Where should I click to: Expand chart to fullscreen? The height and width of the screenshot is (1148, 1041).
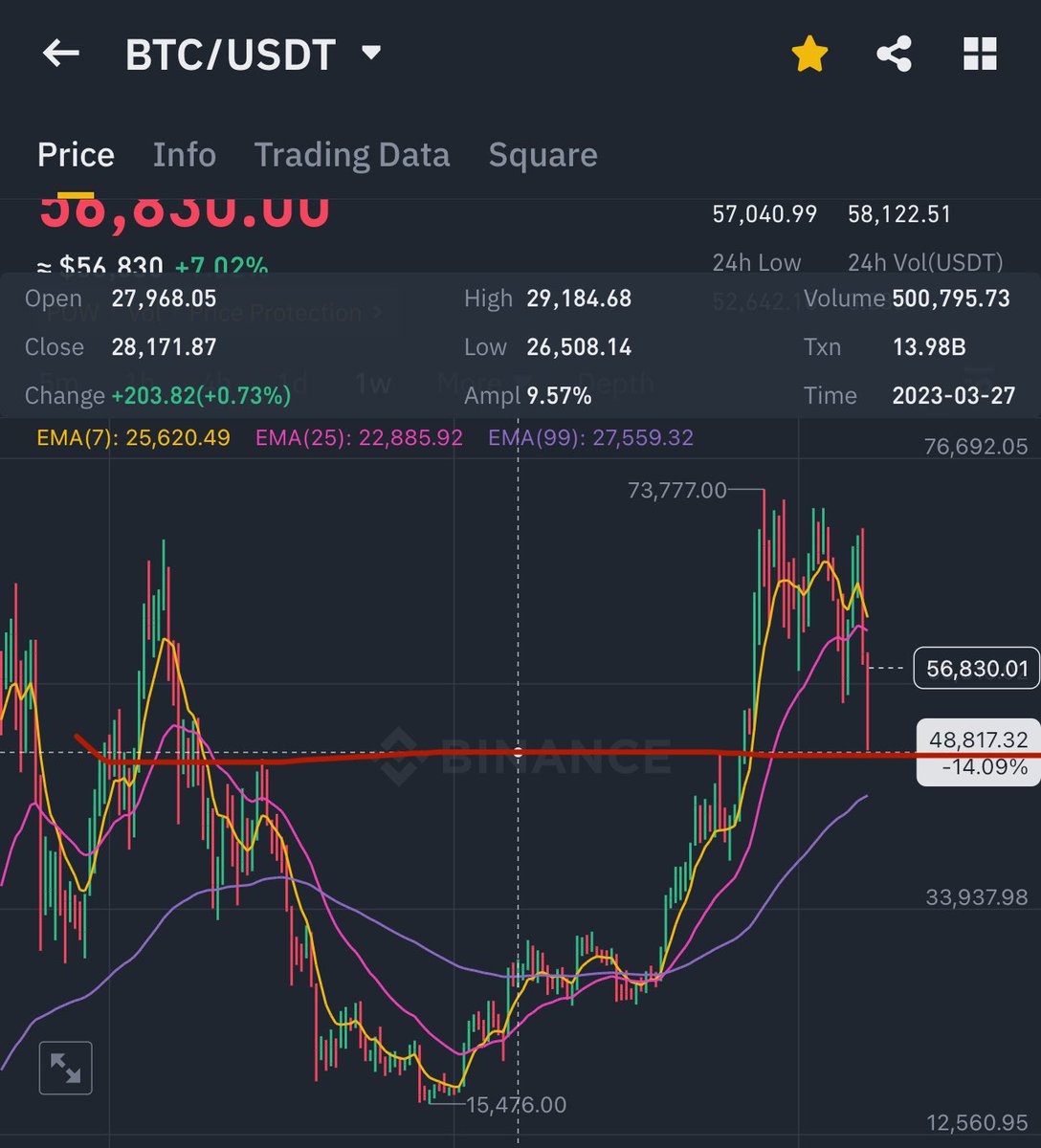click(65, 1068)
